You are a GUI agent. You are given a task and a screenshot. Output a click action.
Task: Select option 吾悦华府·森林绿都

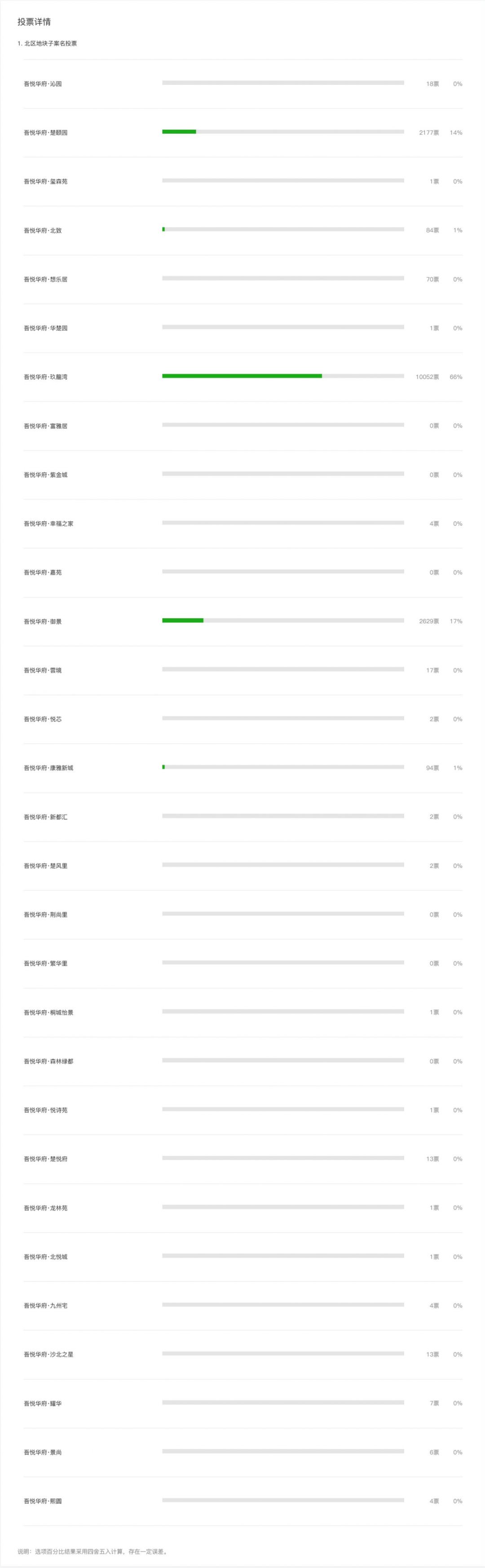(48, 1062)
